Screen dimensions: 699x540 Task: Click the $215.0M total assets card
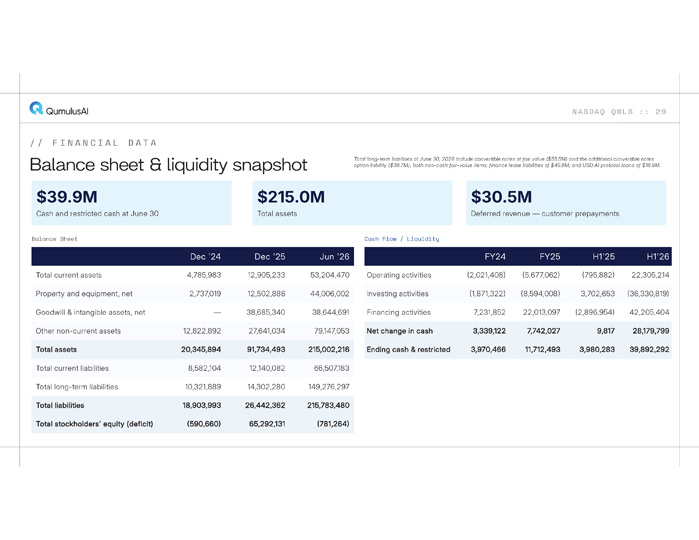click(x=352, y=202)
